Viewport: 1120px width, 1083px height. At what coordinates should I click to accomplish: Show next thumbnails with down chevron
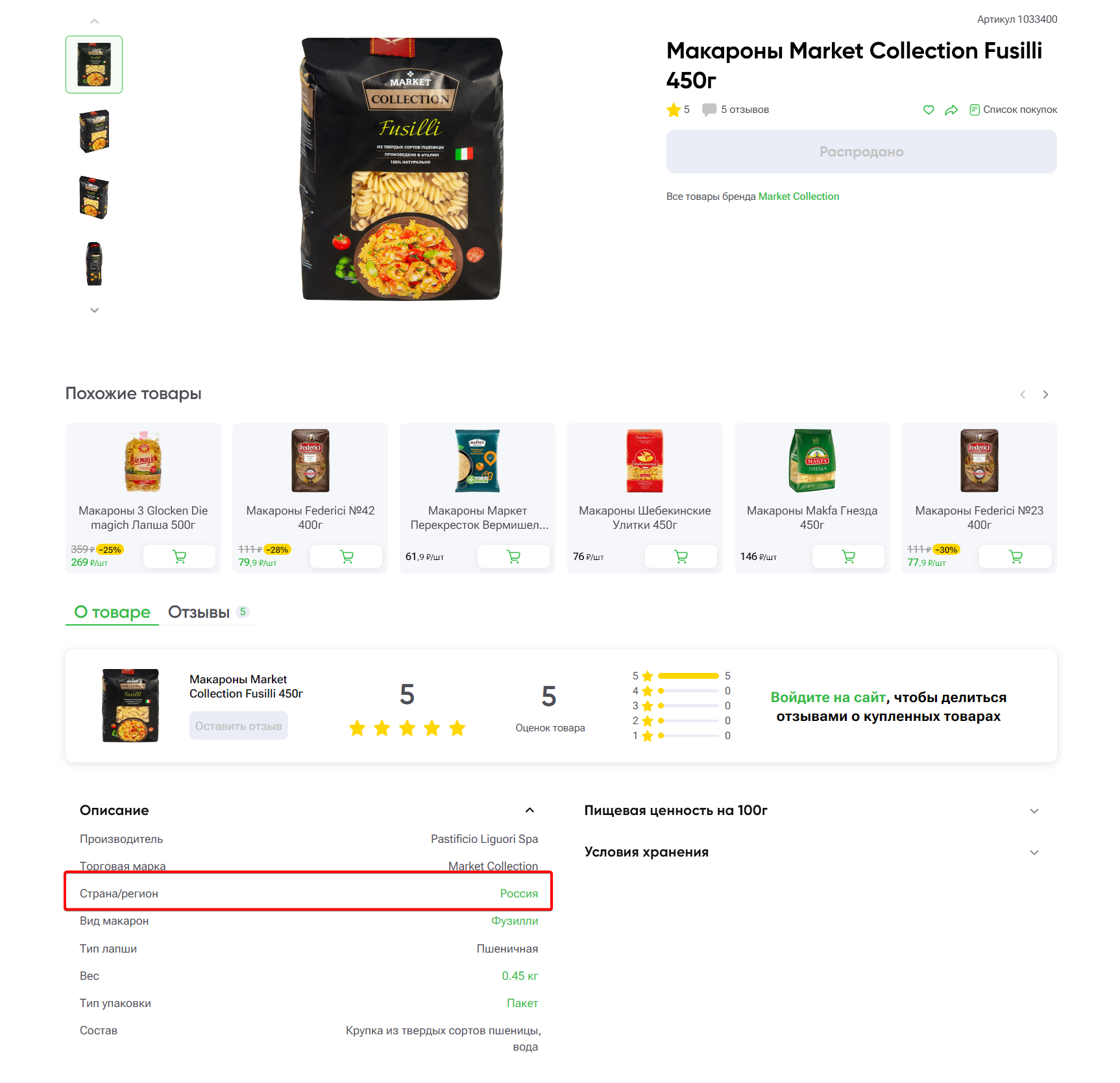(94, 310)
